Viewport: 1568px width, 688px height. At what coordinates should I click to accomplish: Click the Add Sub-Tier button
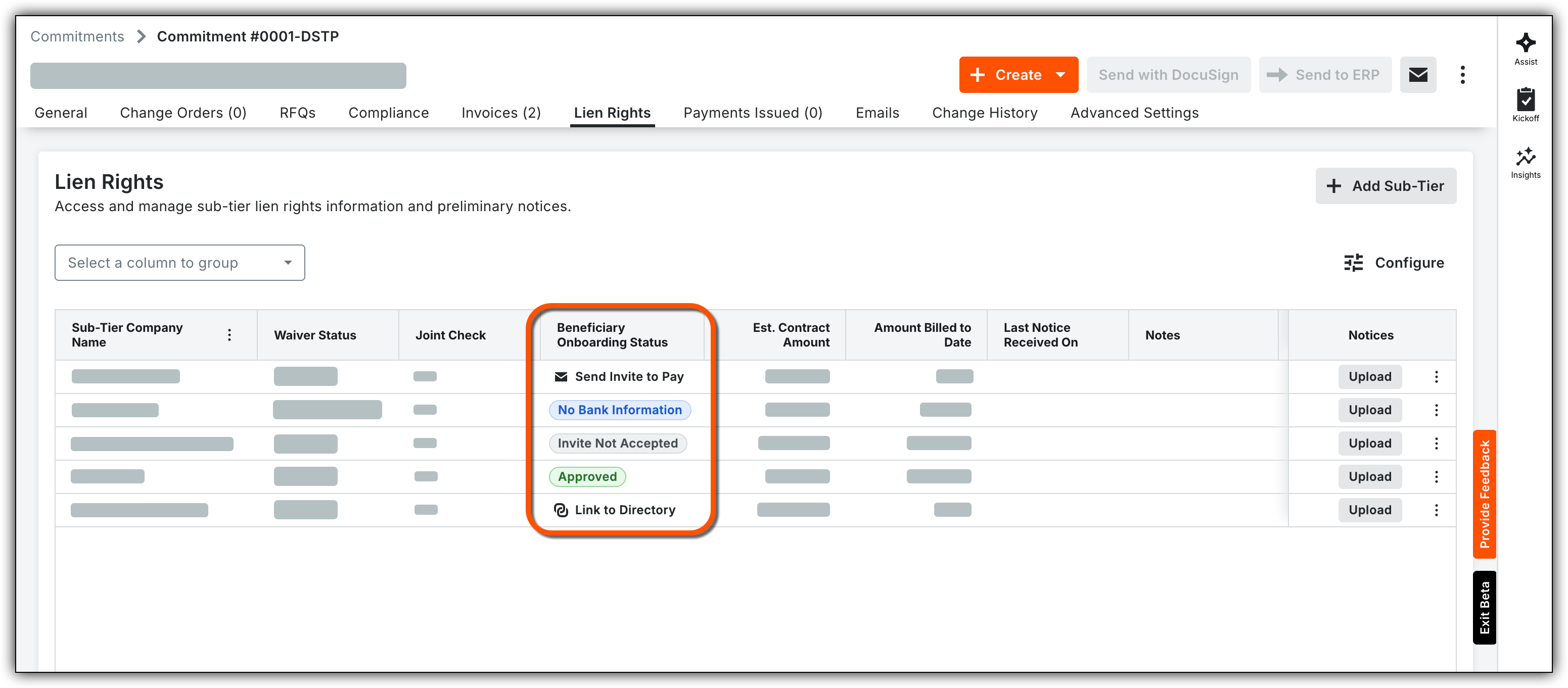[x=1386, y=186]
